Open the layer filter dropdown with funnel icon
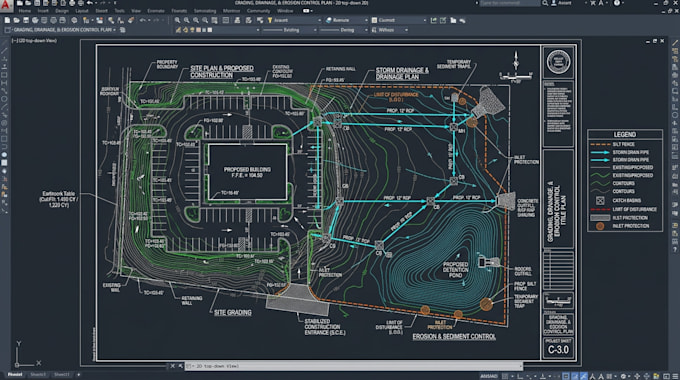 pyautogui.click(x=294, y=20)
